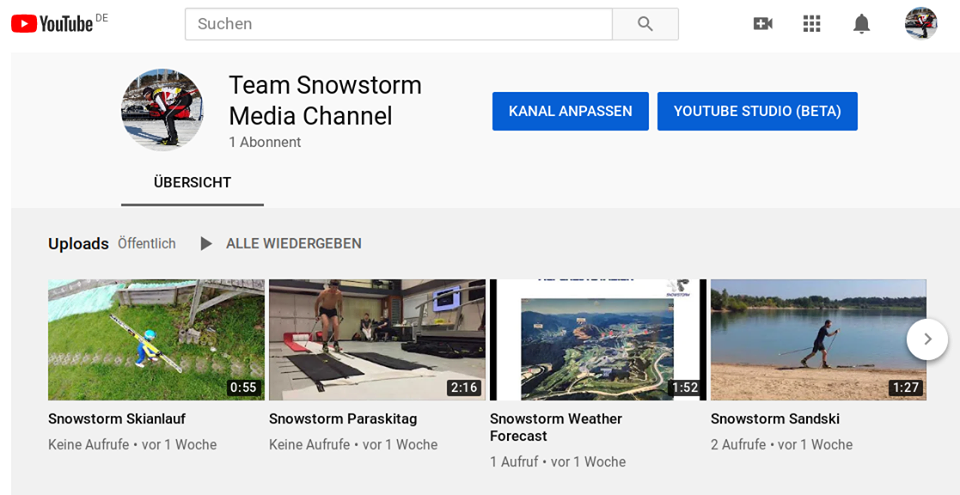Open the Snowstorm Weather Forecast thumbnail

pyautogui.click(x=598, y=340)
